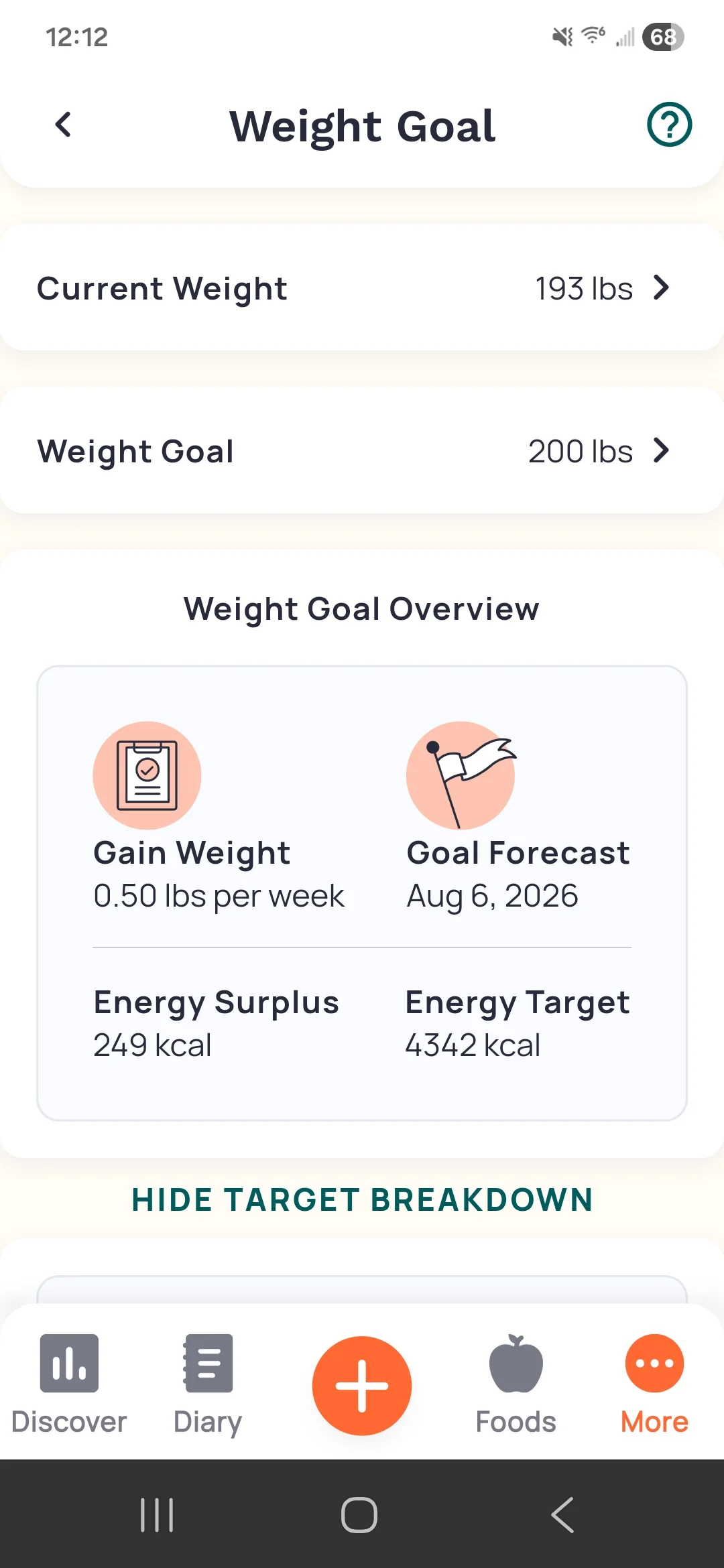Tap the Energy Surplus 249 kcal value
This screenshot has height=1568, width=724.
153,1045
